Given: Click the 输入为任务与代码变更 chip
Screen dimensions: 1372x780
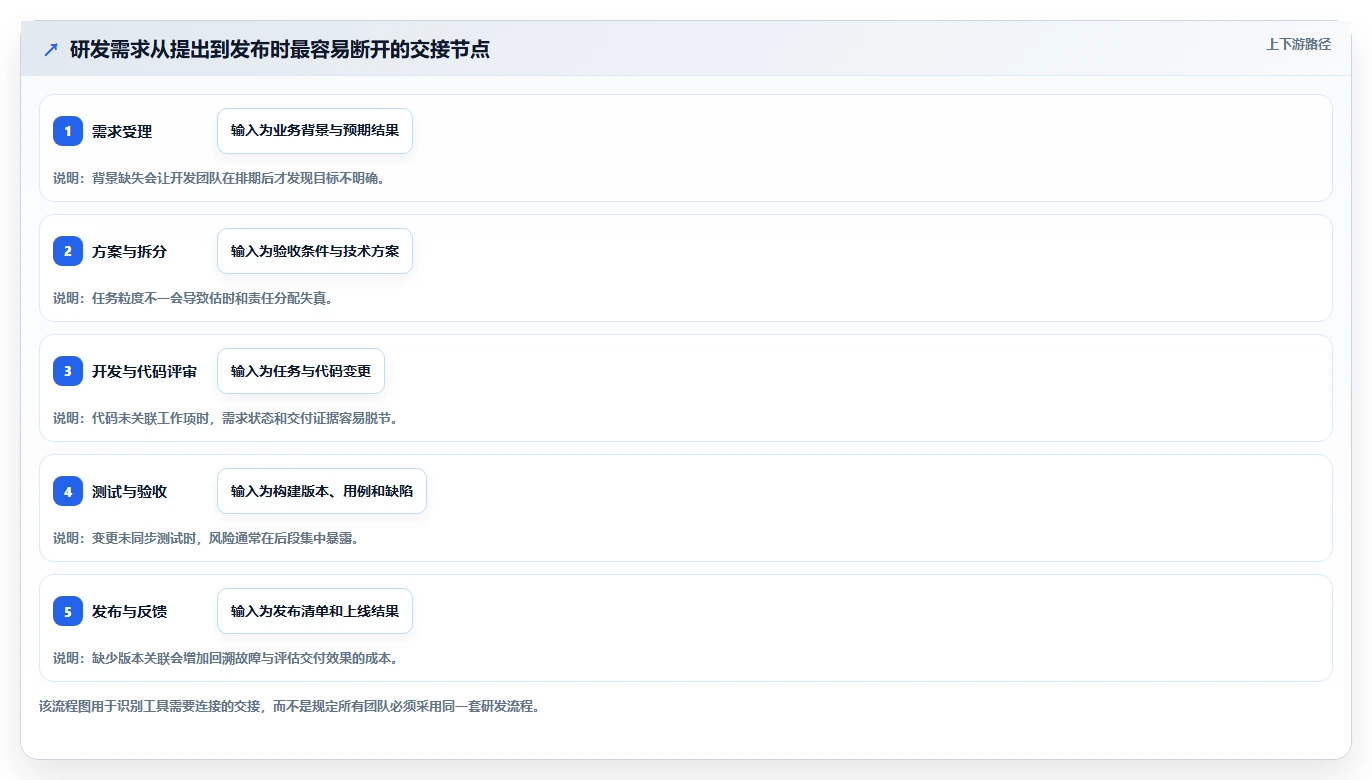Looking at the screenshot, I should [301, 371].
